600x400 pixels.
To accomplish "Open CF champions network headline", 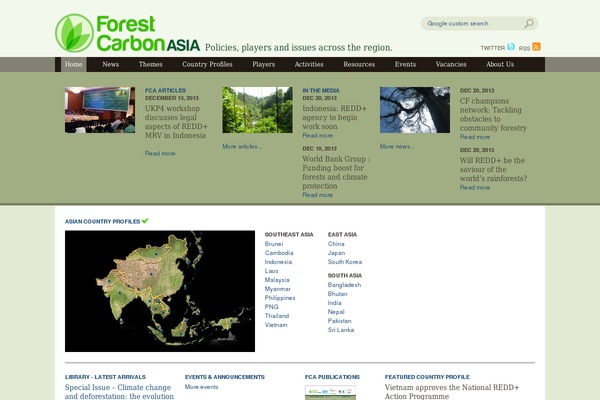I will click(493, 114).
